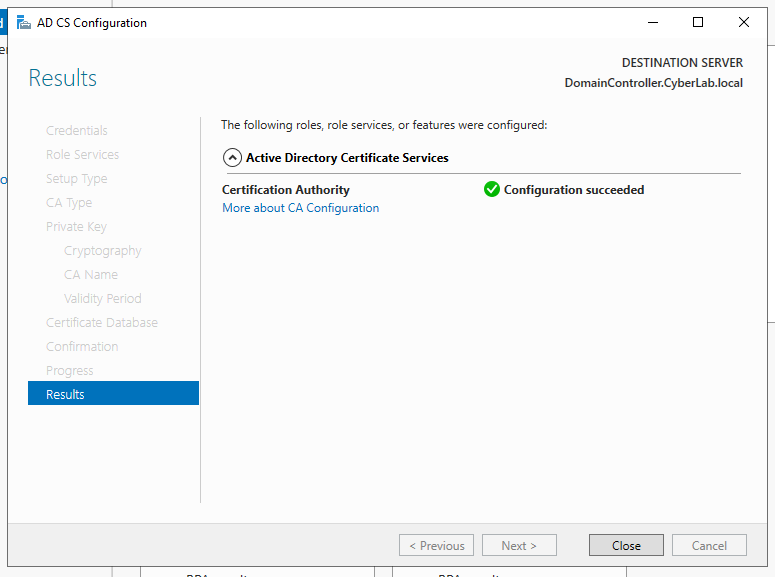Select the Role Services step
Screen dimensions: 775x577
point(82,155)
